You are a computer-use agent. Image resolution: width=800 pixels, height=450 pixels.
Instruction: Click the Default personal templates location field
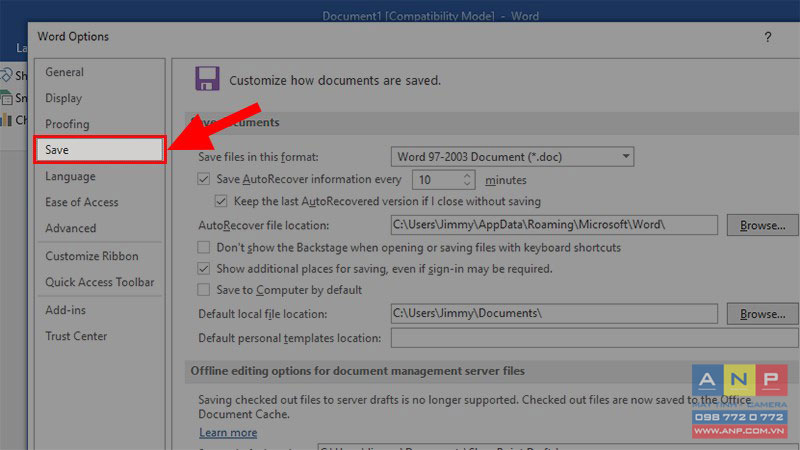[x=595, y=338]
